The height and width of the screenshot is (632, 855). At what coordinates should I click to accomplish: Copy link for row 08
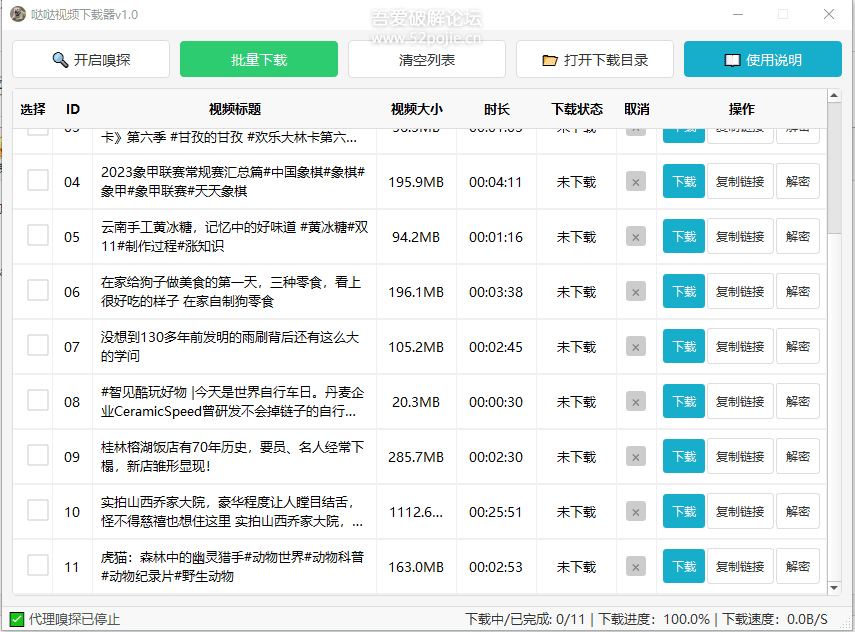point(740,401)
